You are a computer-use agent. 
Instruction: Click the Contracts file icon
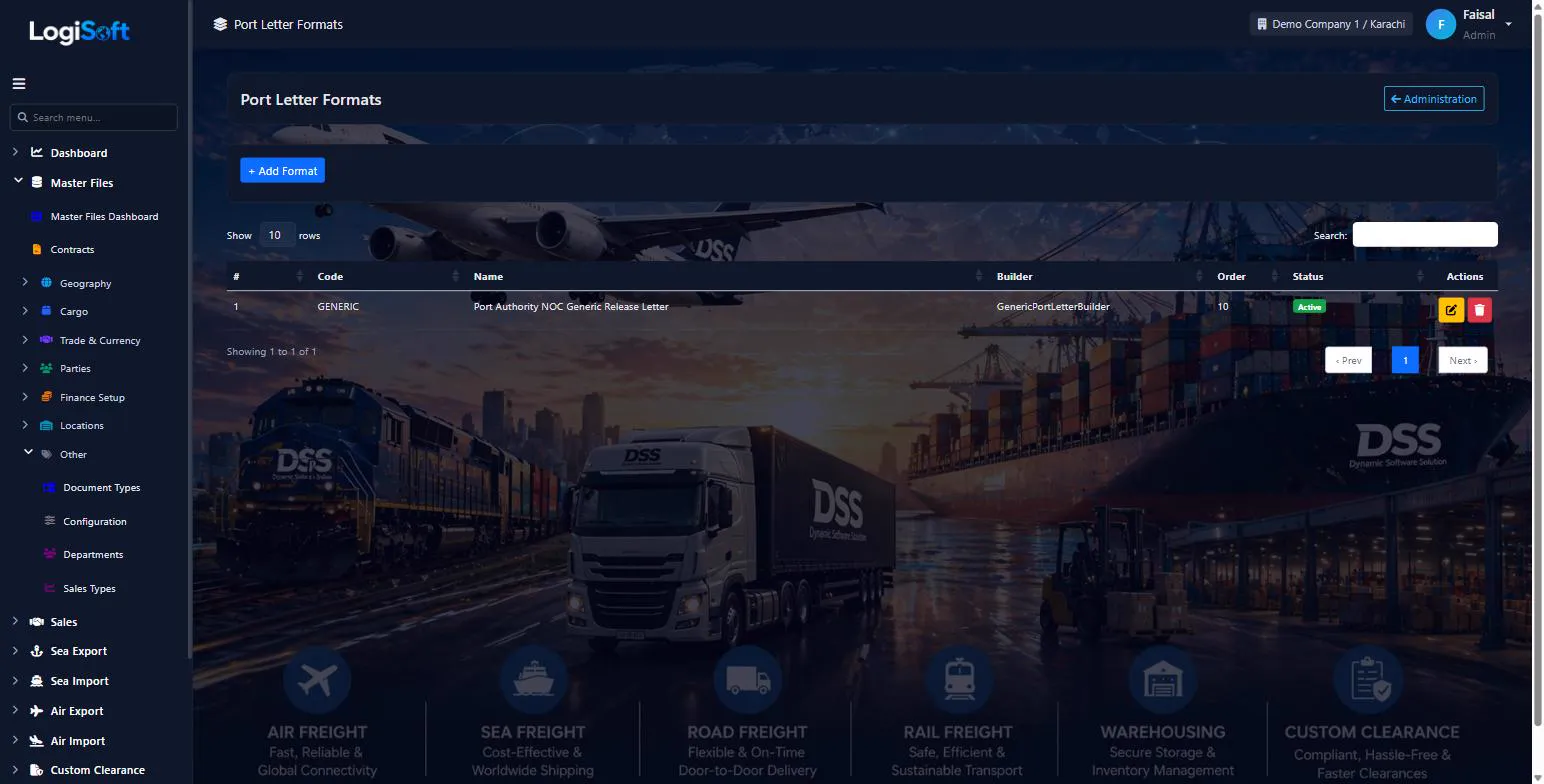pos(37,249)
